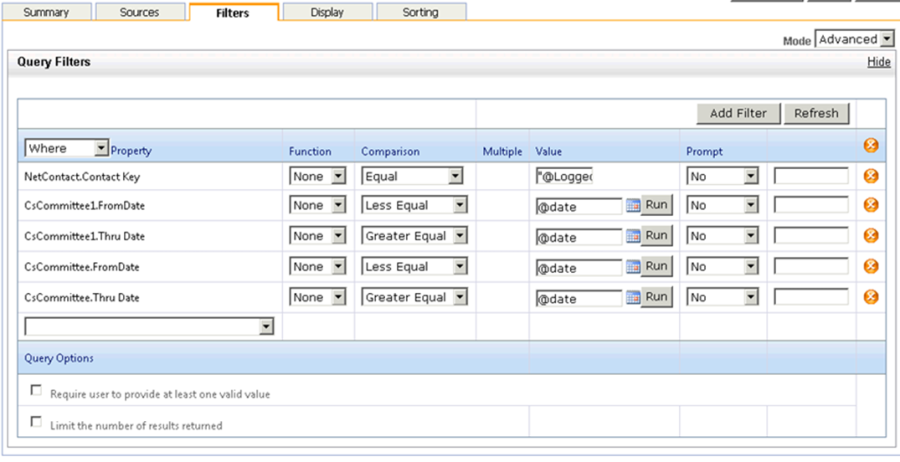Delete the CsCommittee.Thru Date filter row
This screenshot has width=900, height=462.
pyautogui.click(x=871, y=297)
